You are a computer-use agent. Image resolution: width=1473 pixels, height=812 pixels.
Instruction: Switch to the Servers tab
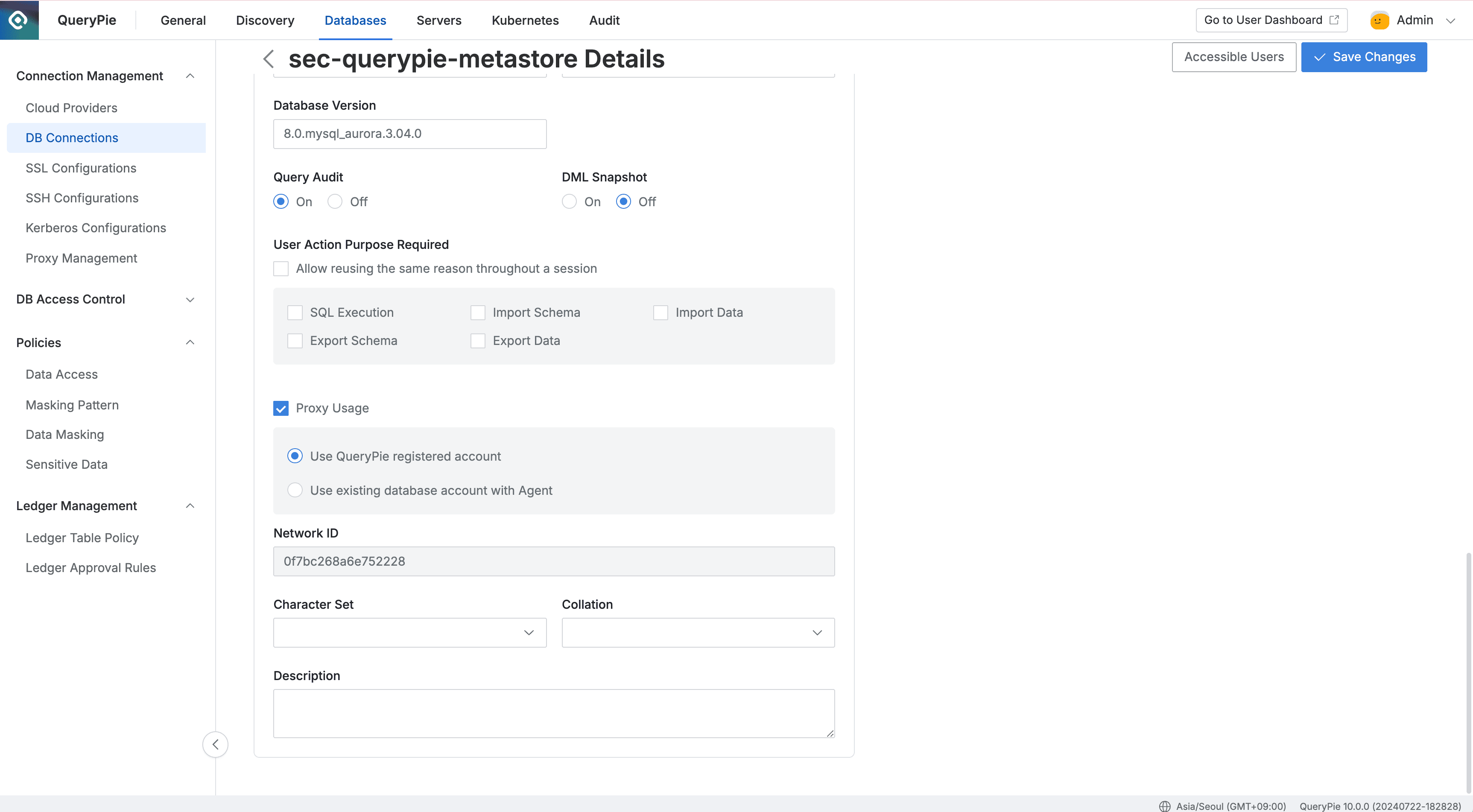[439, 20]
